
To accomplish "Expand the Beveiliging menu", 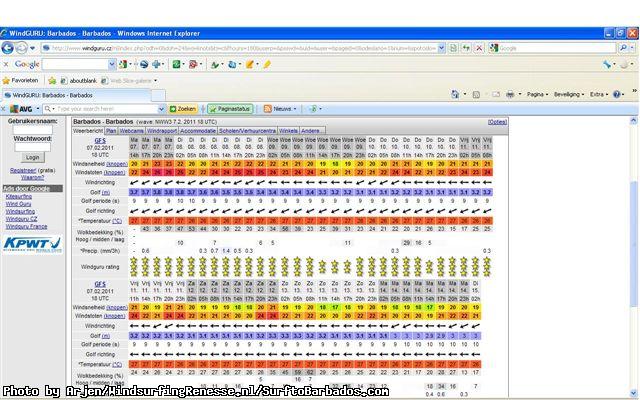I will point(568,94).
